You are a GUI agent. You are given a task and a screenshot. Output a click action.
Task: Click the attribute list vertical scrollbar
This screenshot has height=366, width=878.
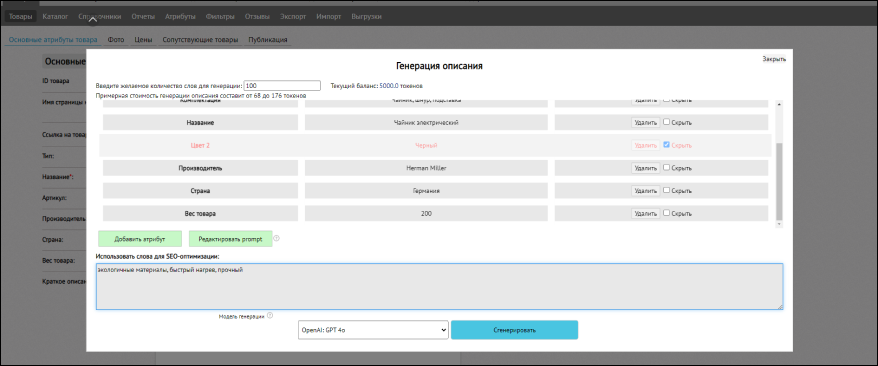coord(778,181)
